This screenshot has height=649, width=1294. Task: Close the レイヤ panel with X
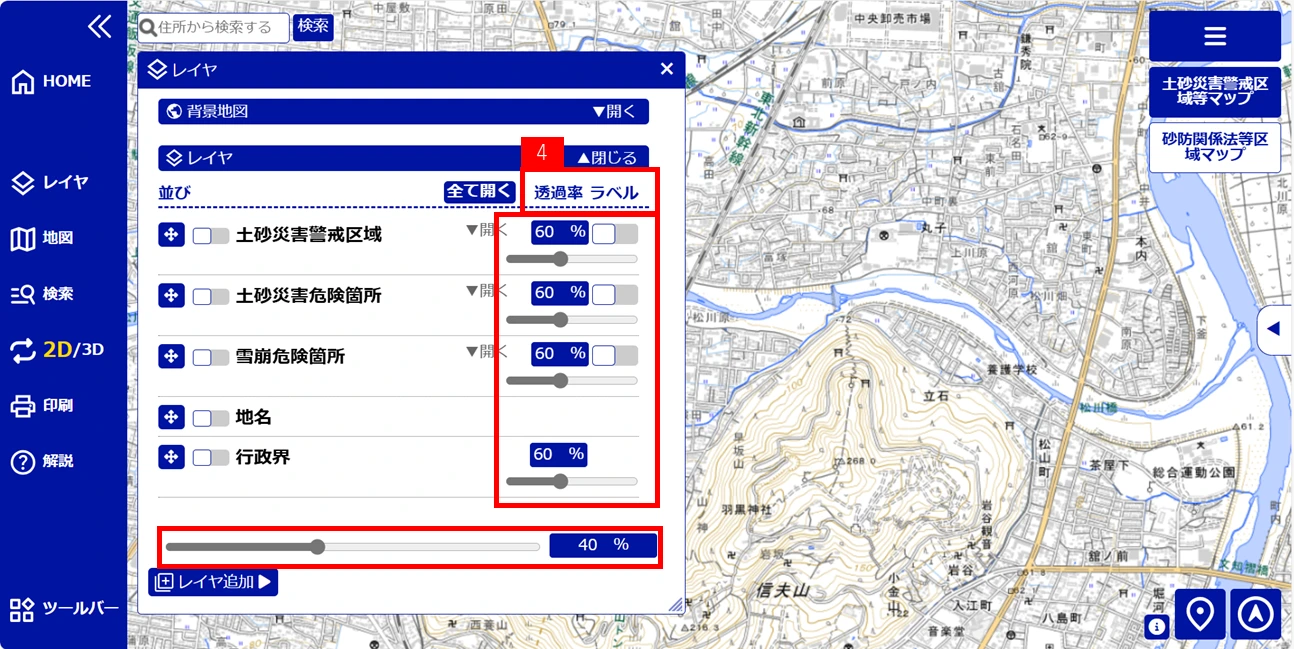pos(667,69)
